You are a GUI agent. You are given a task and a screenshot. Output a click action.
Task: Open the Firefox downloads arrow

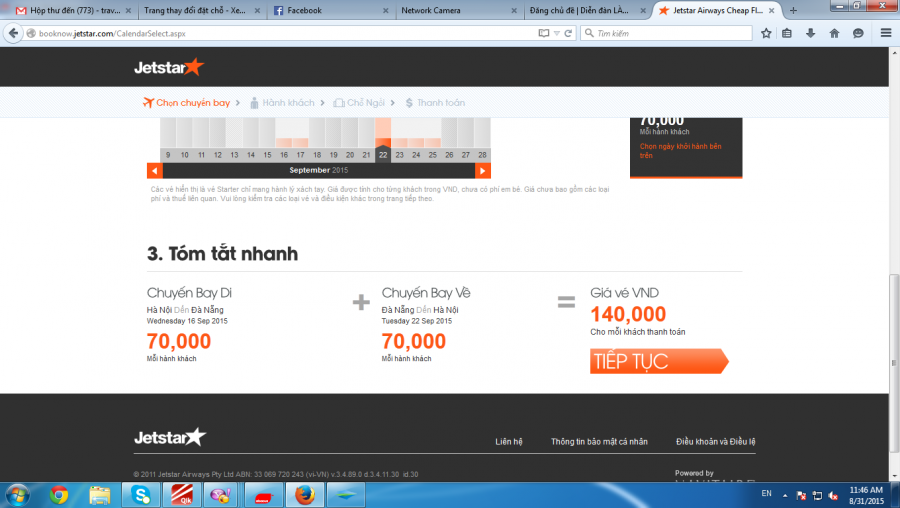coord(810,33)
